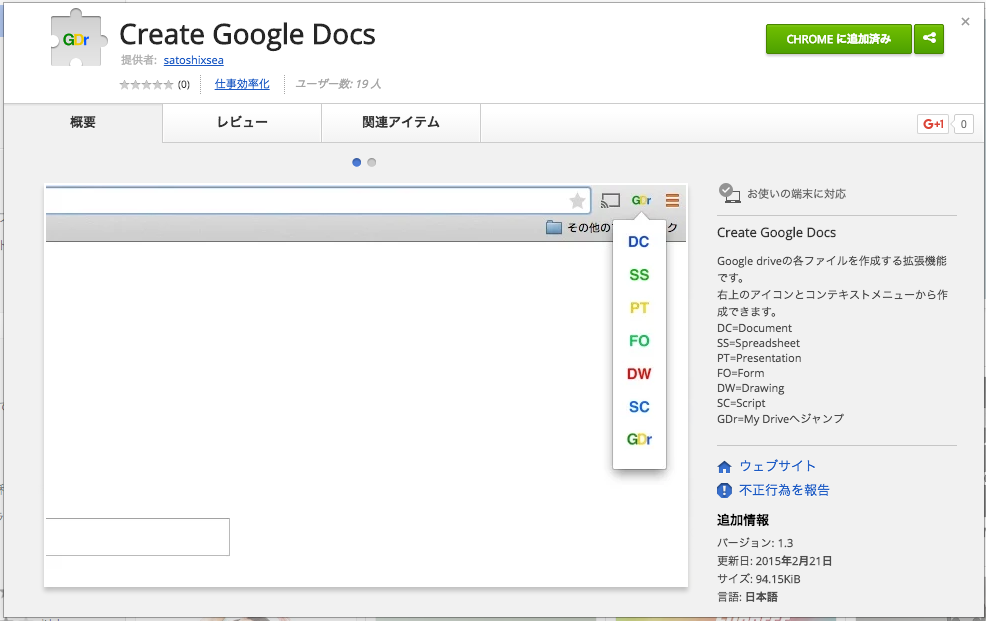Click the 'CHROME に追加済み' green button
The image size is (986, 621).
click(838, 39)
